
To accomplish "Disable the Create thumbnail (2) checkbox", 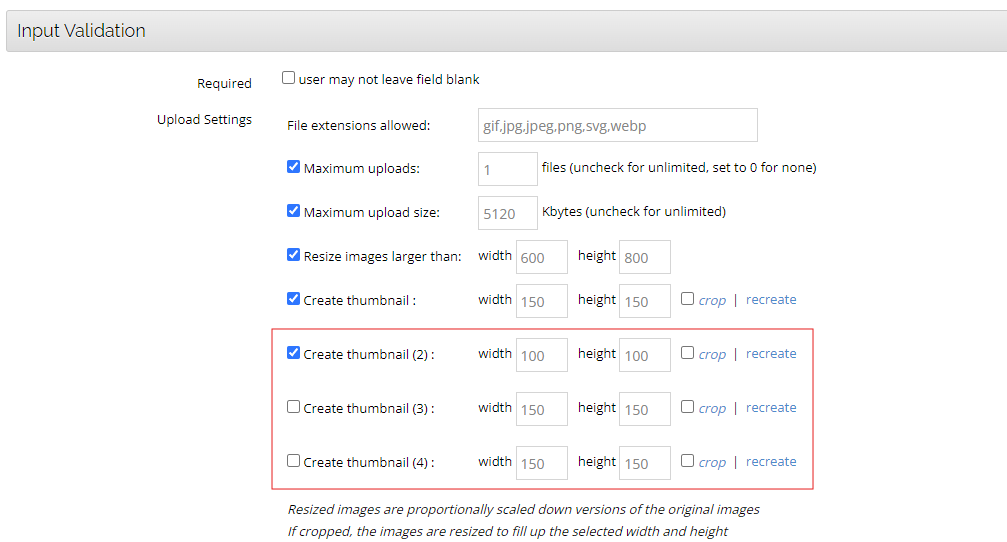I will [x=294, y=353].
